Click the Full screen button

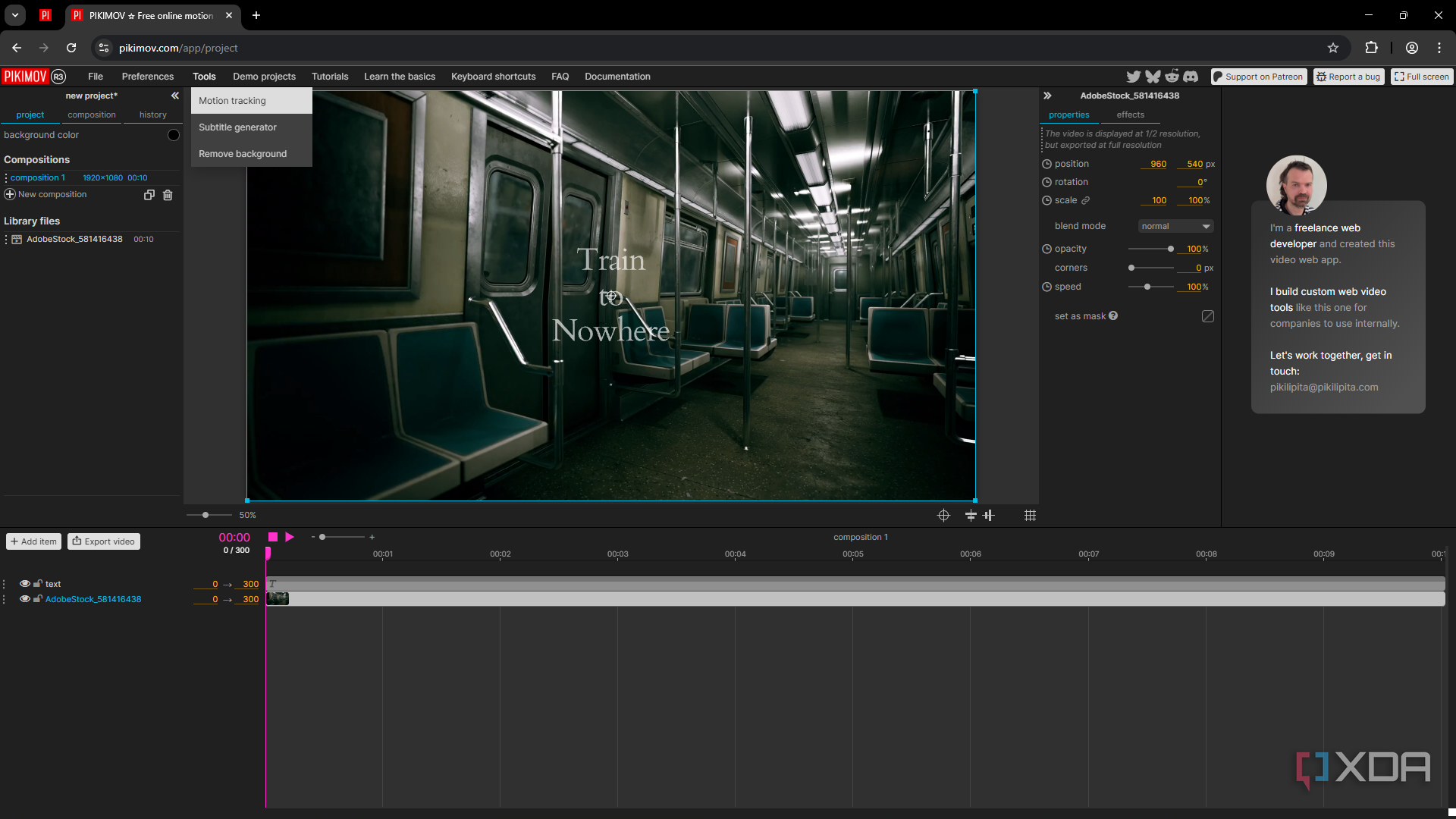pyautogui.click(x=1422, y=77)
